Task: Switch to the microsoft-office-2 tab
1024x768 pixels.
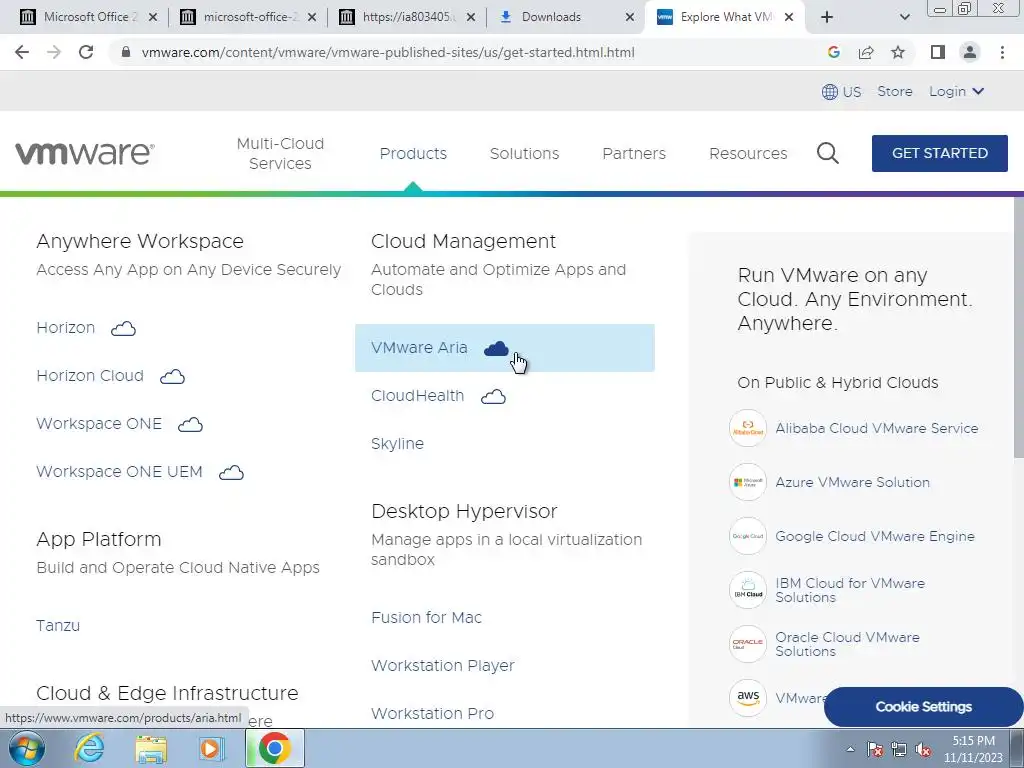Action: (248, 17)
